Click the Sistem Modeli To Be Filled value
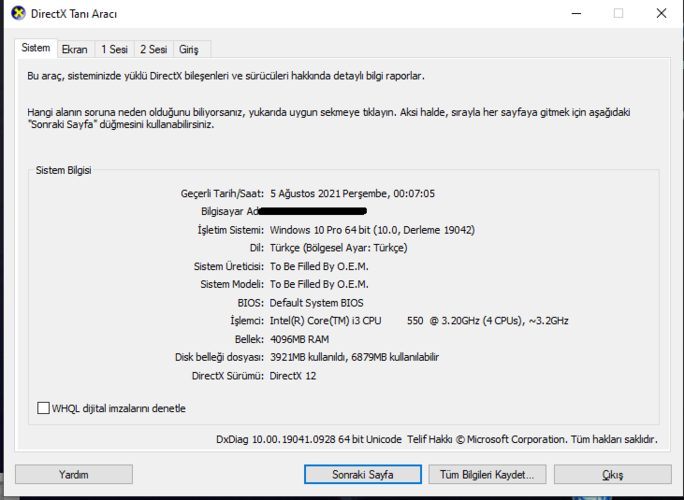This screenshot has width=684, height=500. [319, 284]
